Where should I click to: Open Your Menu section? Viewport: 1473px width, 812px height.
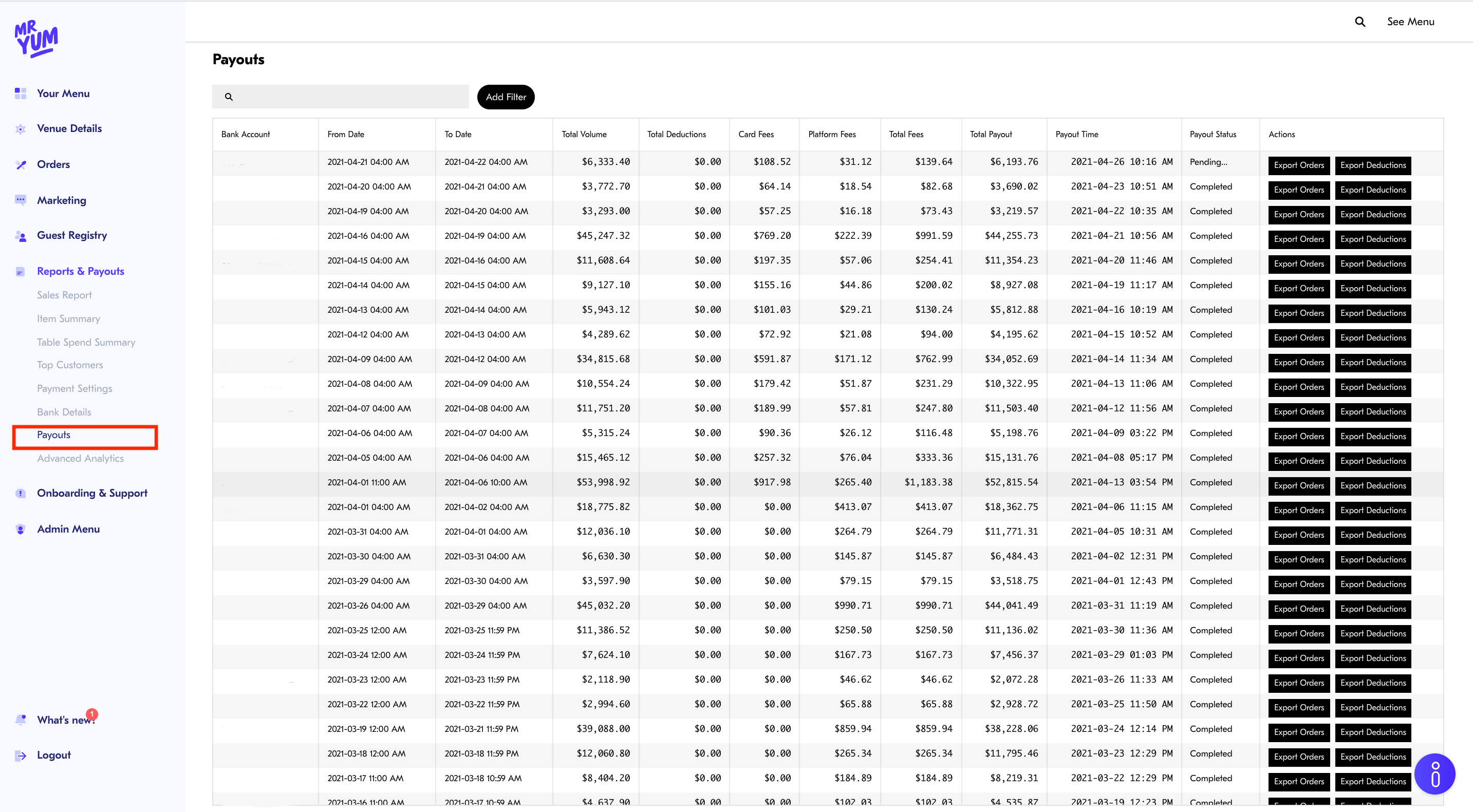(63, 93)
